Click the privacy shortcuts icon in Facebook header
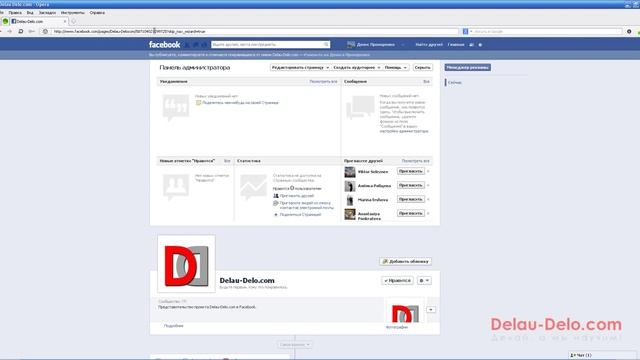Screen dimensions: 640x360 point(471,44)
